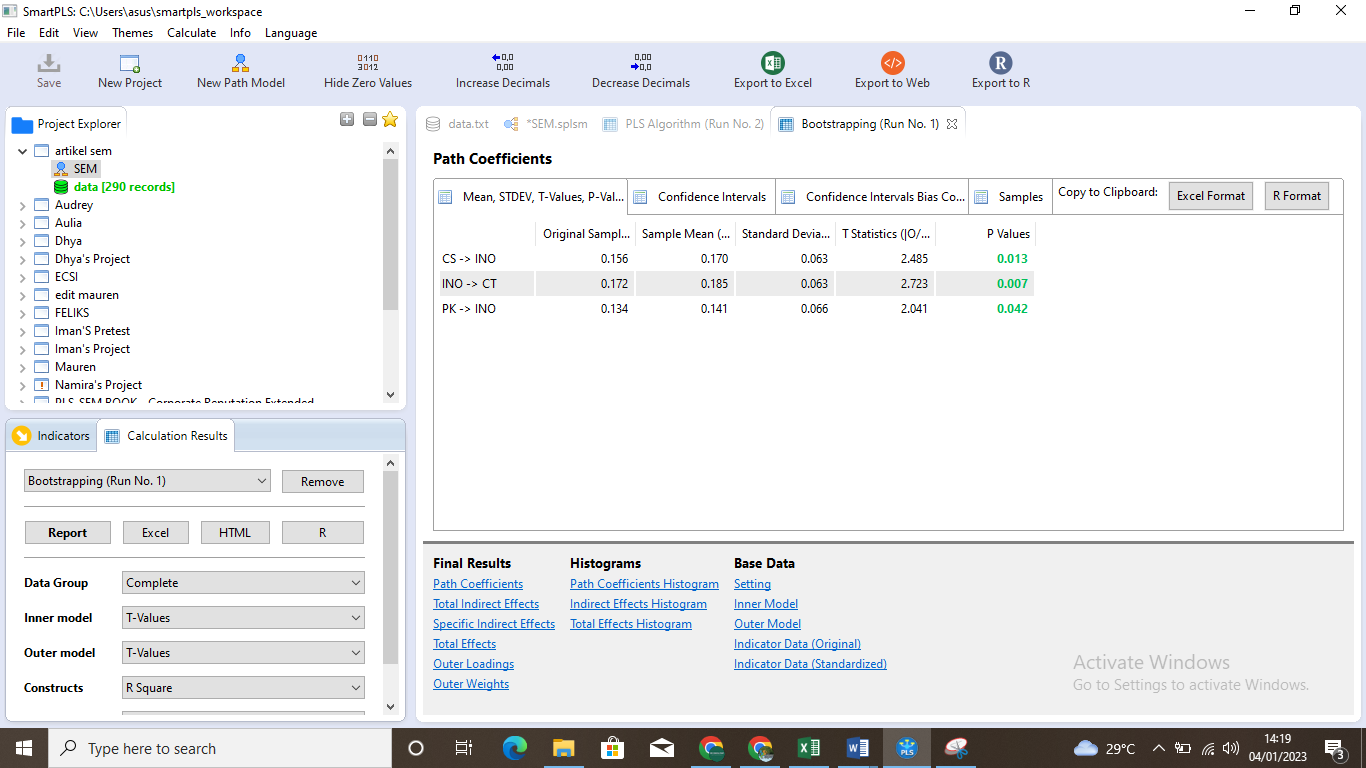Click the Excel Format clipboard button

point(1211,196)
